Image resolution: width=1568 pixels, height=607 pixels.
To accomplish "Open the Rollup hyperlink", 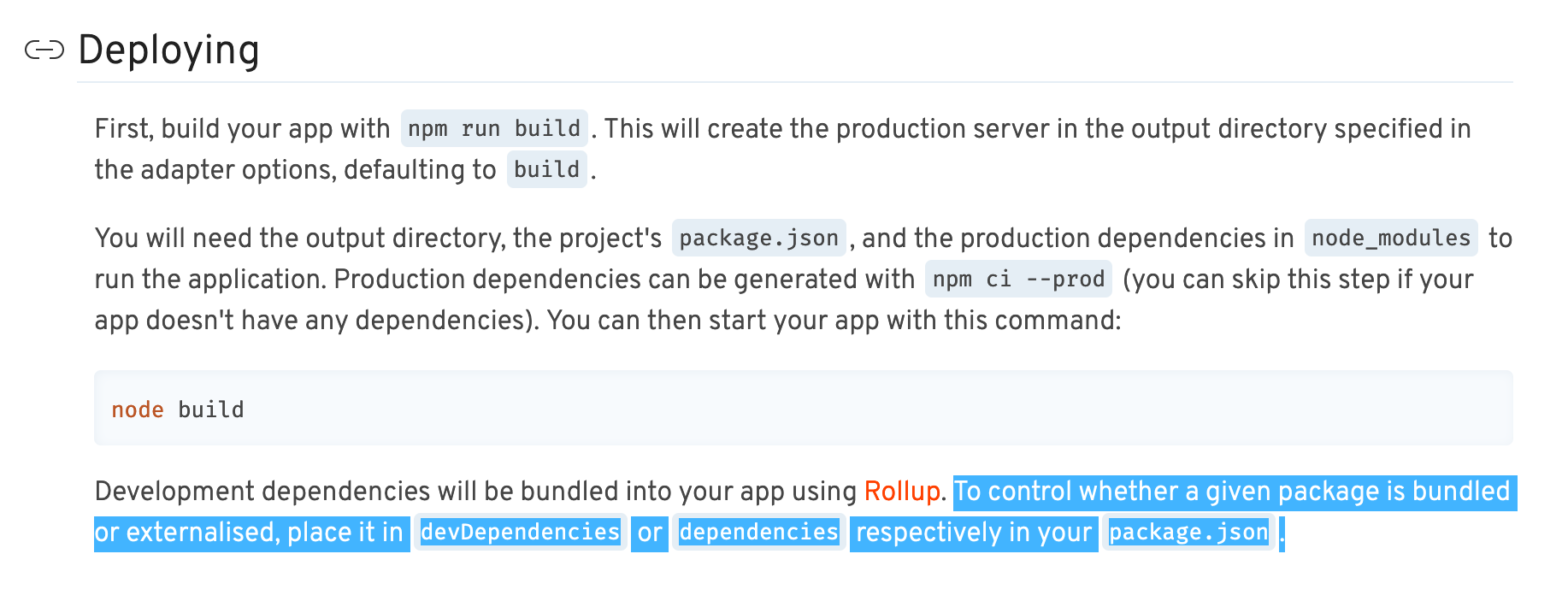I will 901,492.
